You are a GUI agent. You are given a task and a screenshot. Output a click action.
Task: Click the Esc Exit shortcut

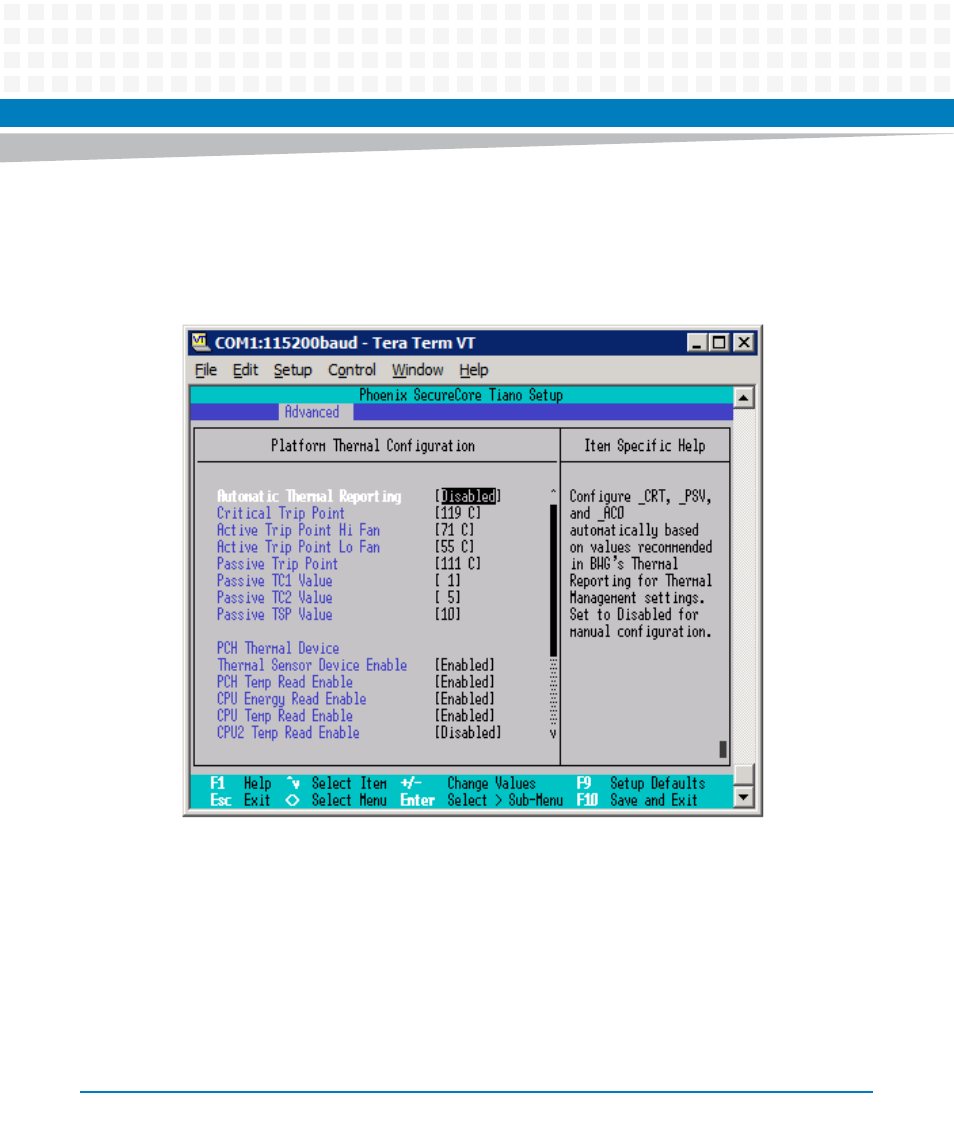tap(240, 800)
